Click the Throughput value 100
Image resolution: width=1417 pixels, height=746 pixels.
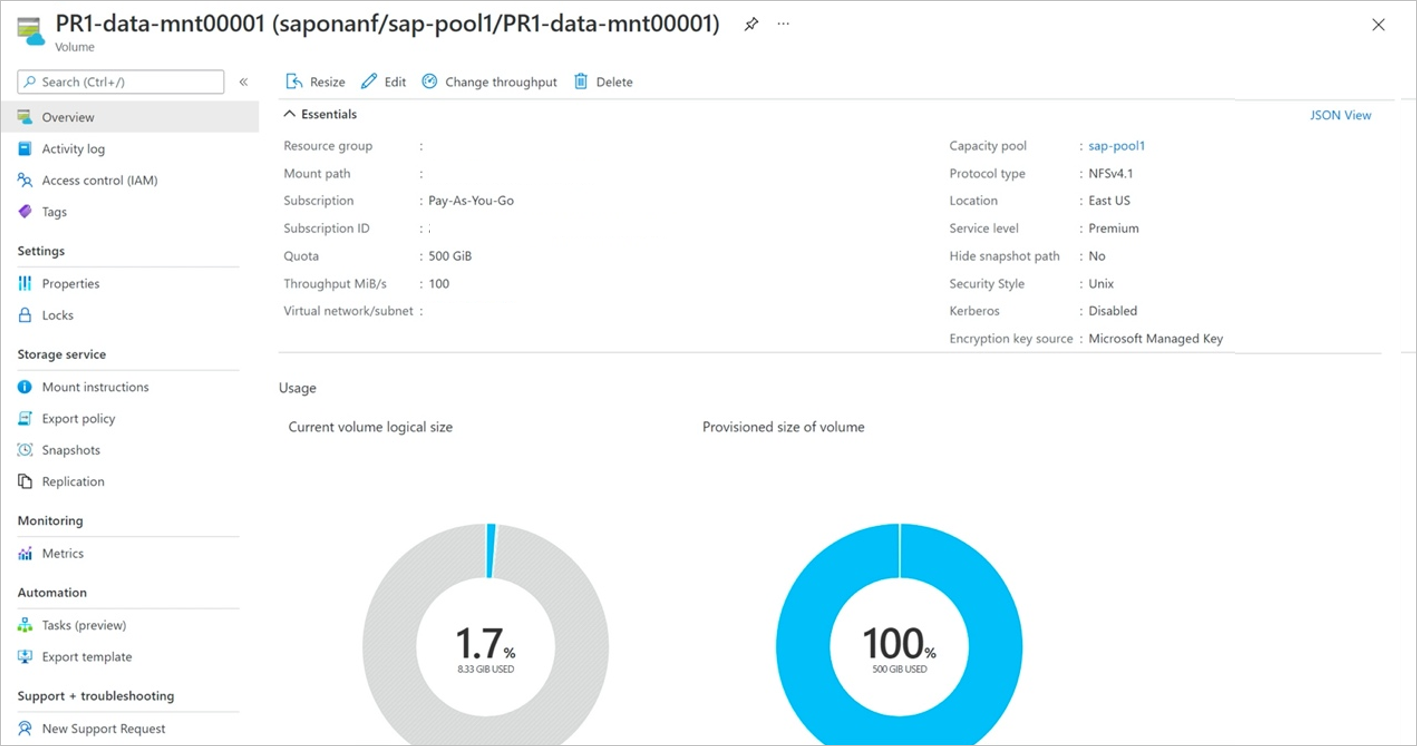(x=438, y=284)
